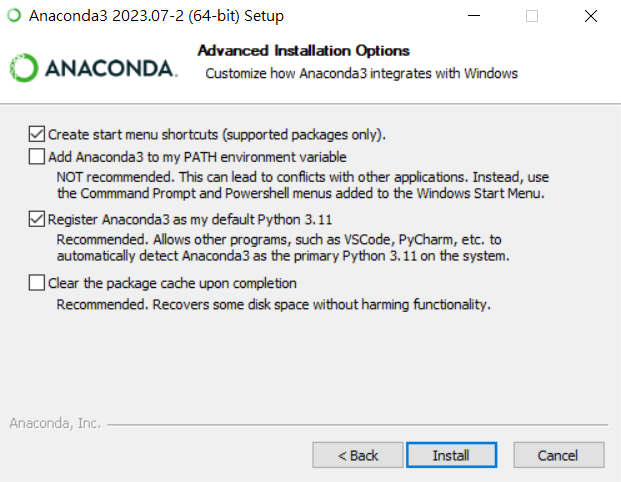Enable Add Anaconda3 to my PATH checkbox
621x482 pixels.
[36, 156]
